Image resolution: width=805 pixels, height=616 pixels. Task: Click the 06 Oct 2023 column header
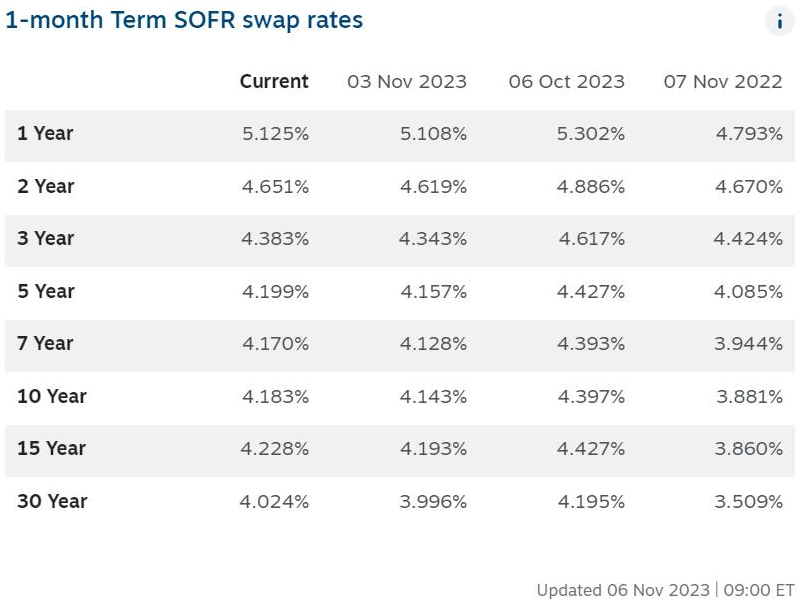(566, 82)
